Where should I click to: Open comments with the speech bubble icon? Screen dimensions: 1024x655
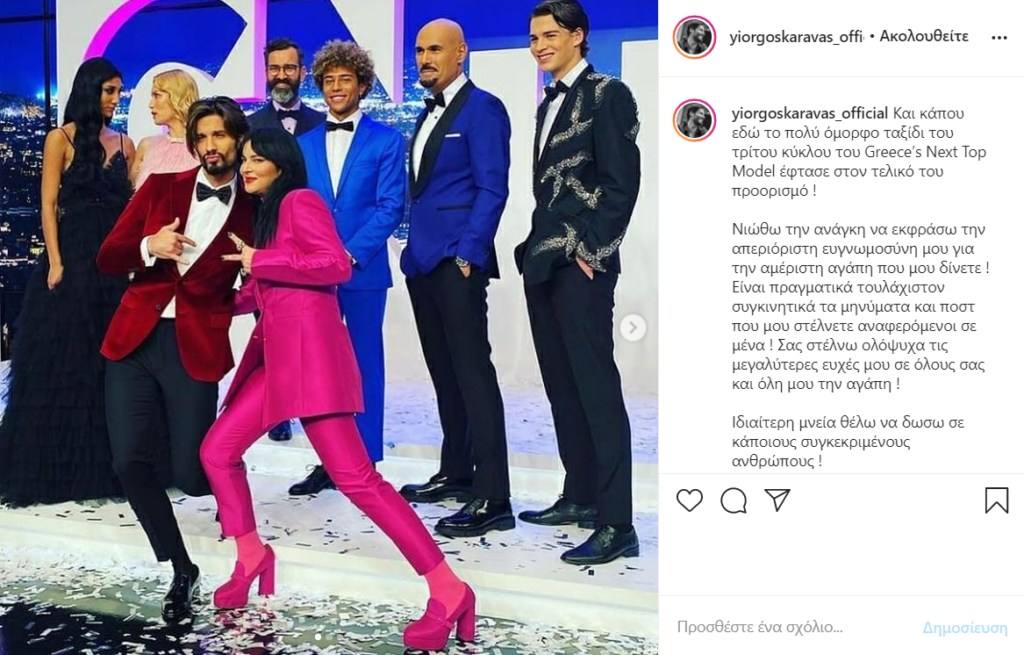(x=733, y=501)
